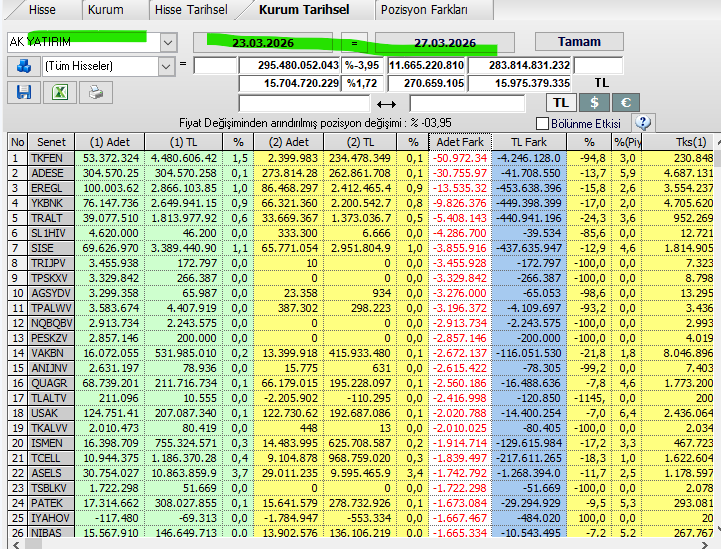Go to Pozisyon Farkları tab
Screen dimensions: 721x549
[x=424, y=10]
